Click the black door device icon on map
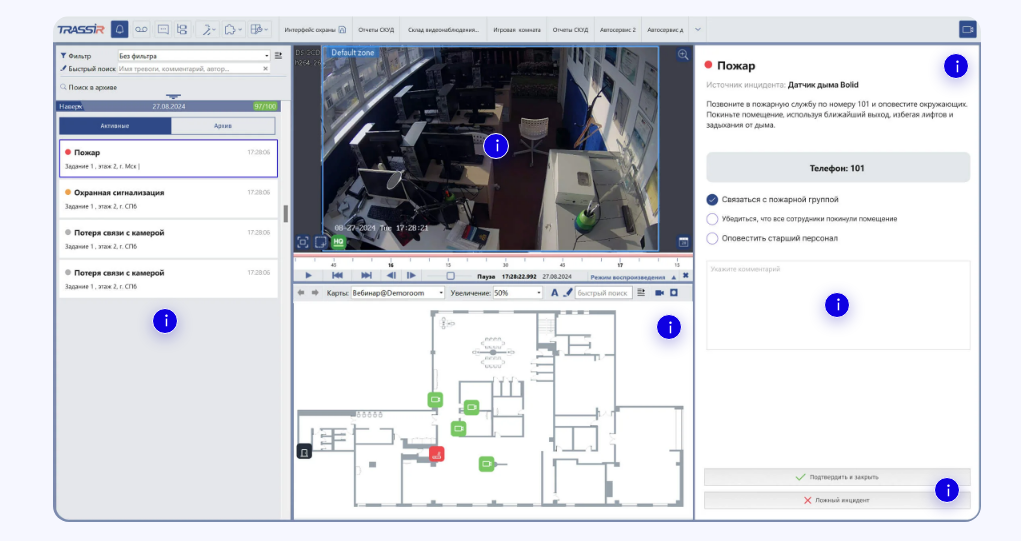Image resolution: width=1021 pixels, height=541 pixels. [304, 451]
